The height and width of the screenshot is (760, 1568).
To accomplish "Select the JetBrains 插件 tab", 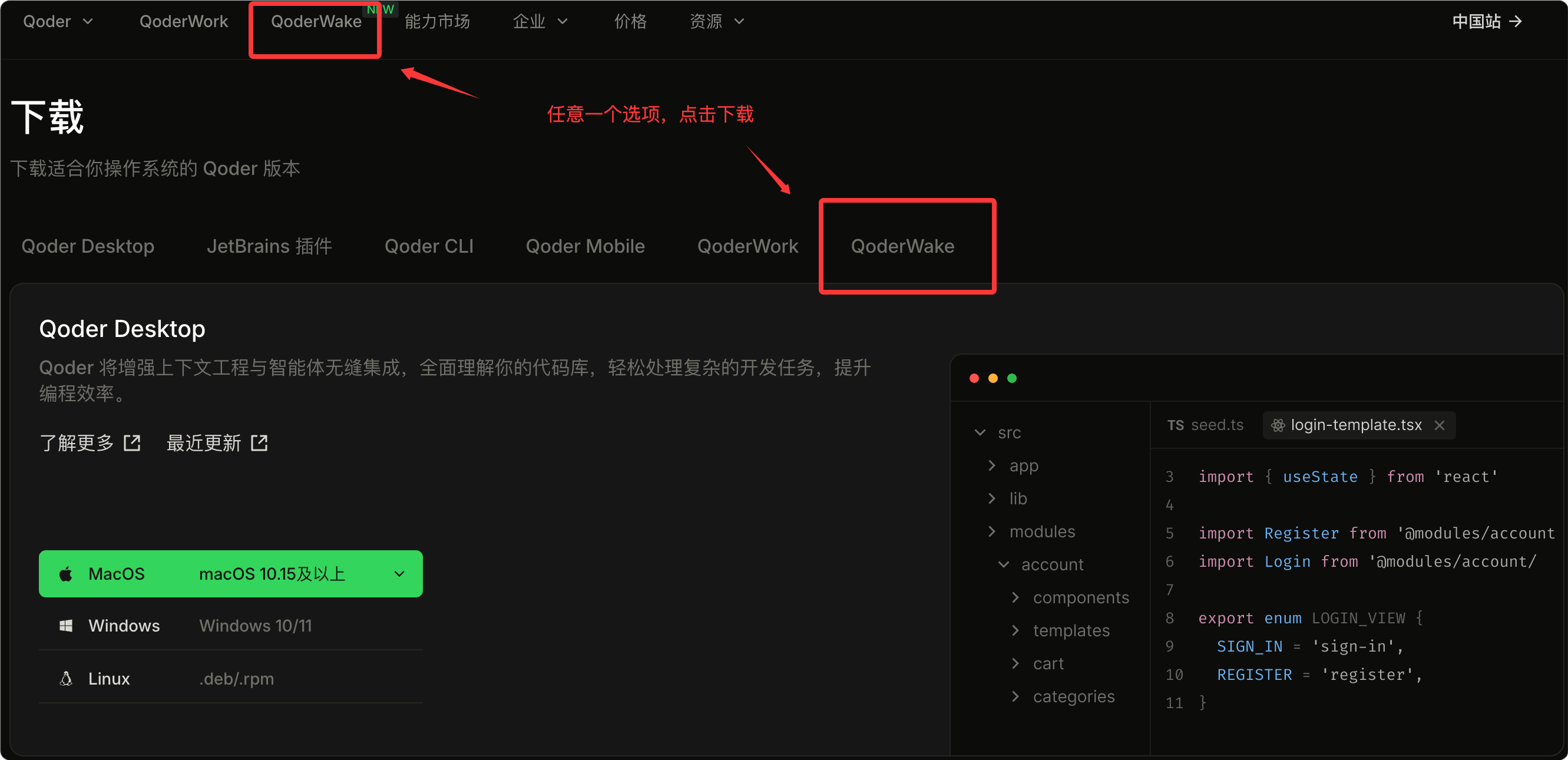I will [x=269, y=246].
